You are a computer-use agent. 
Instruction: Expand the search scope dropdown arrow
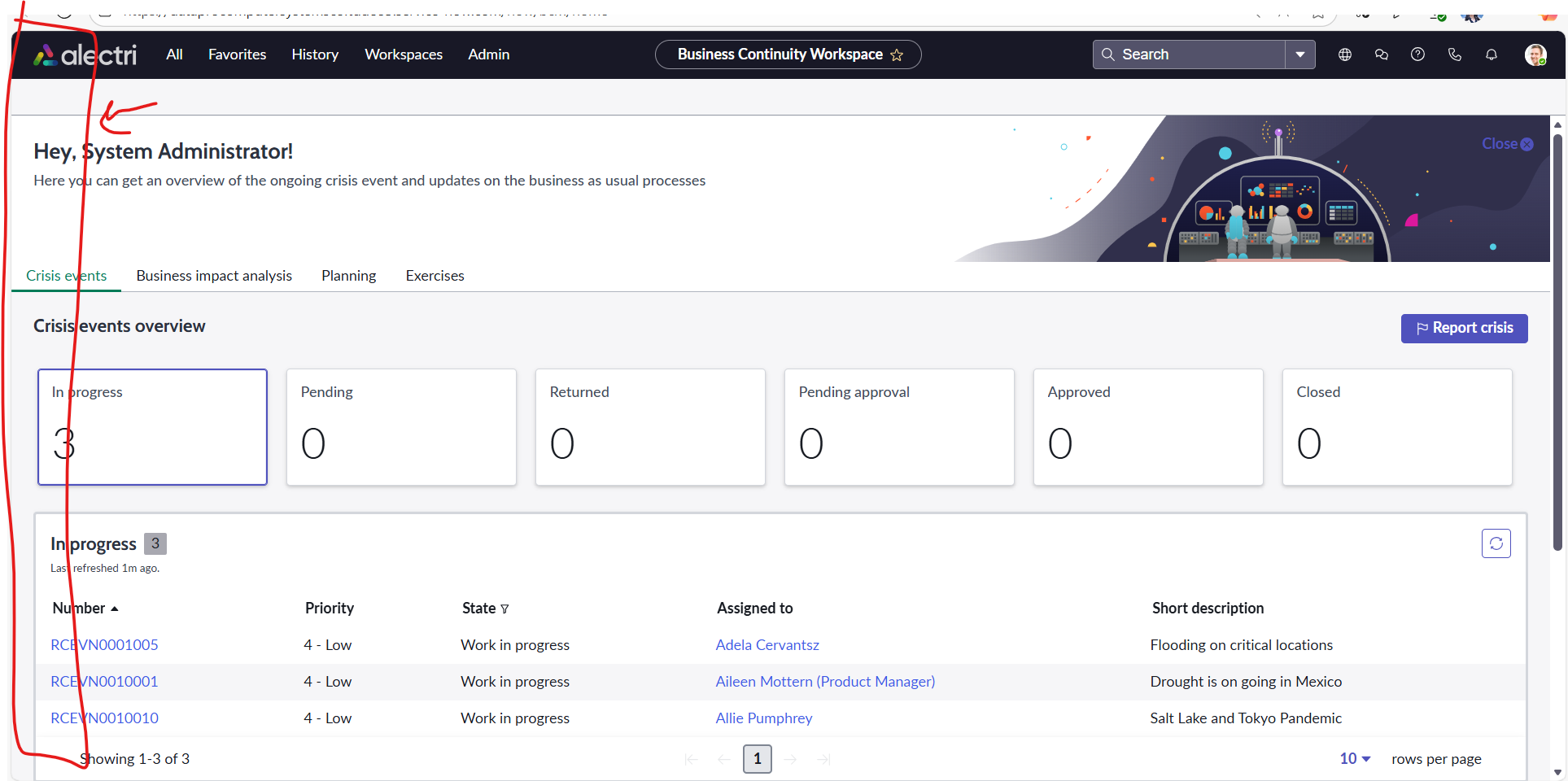(1300, 55)
